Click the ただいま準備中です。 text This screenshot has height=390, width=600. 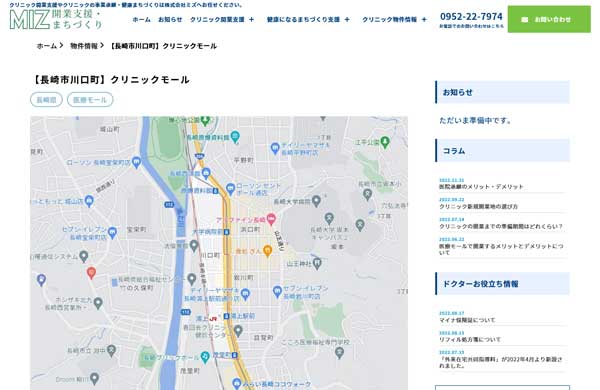coord(475,121)
